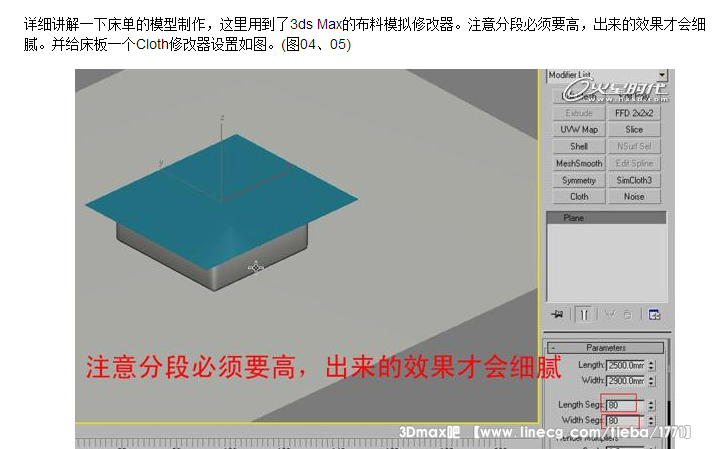720x449 pixels.
Task: Open Configure Modifier Sets icon
Action: click(x=654, y=315)
